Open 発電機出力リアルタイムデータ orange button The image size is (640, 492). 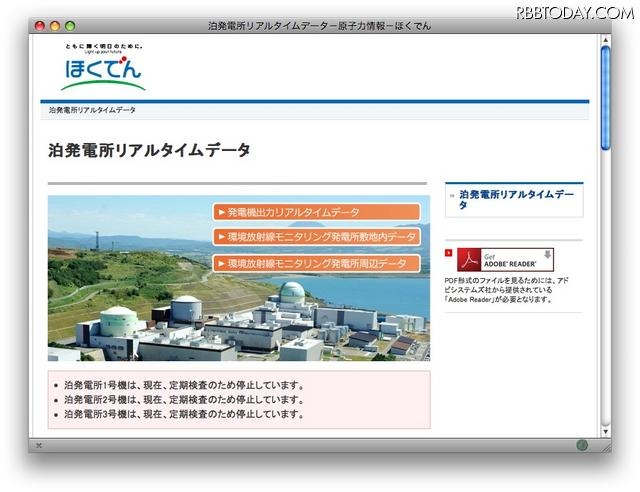316,212
